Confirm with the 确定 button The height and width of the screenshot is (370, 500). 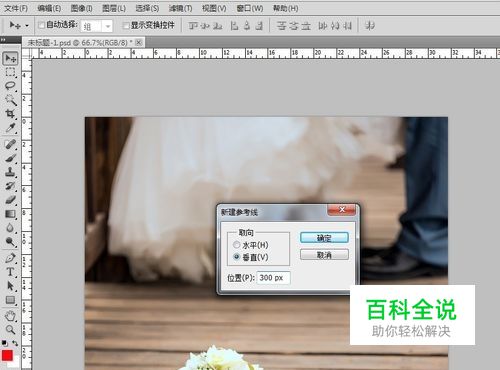(x=324, y=238)
